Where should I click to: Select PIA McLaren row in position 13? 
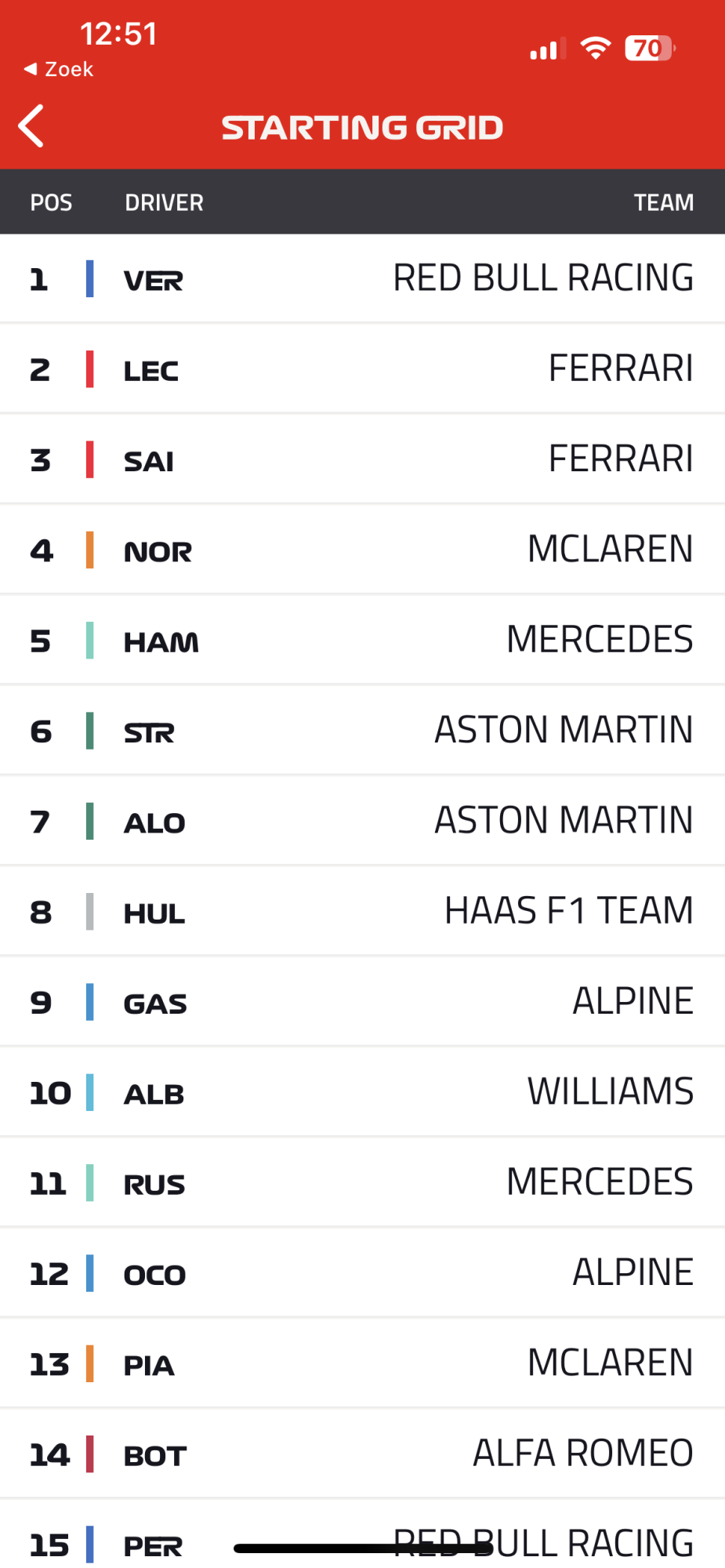click(362, 1364)
